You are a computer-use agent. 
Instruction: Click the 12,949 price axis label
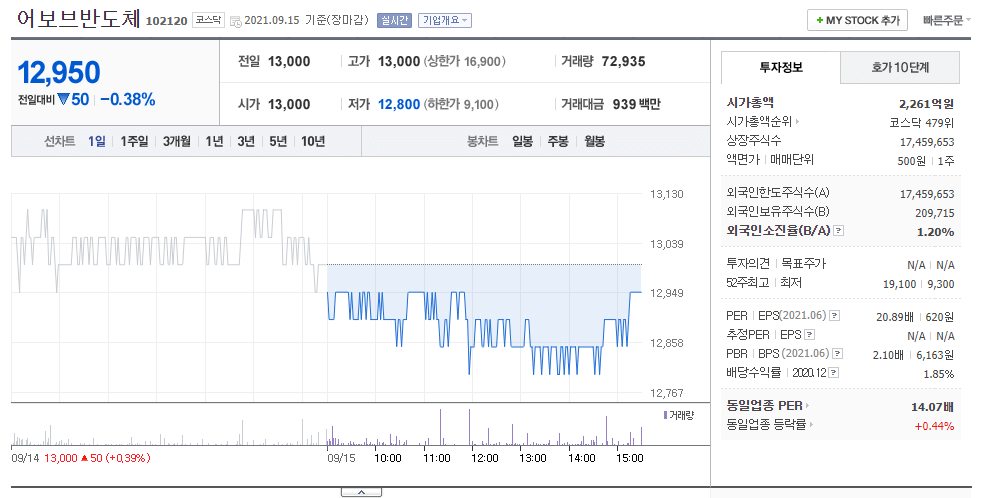(x=667, y=293)
